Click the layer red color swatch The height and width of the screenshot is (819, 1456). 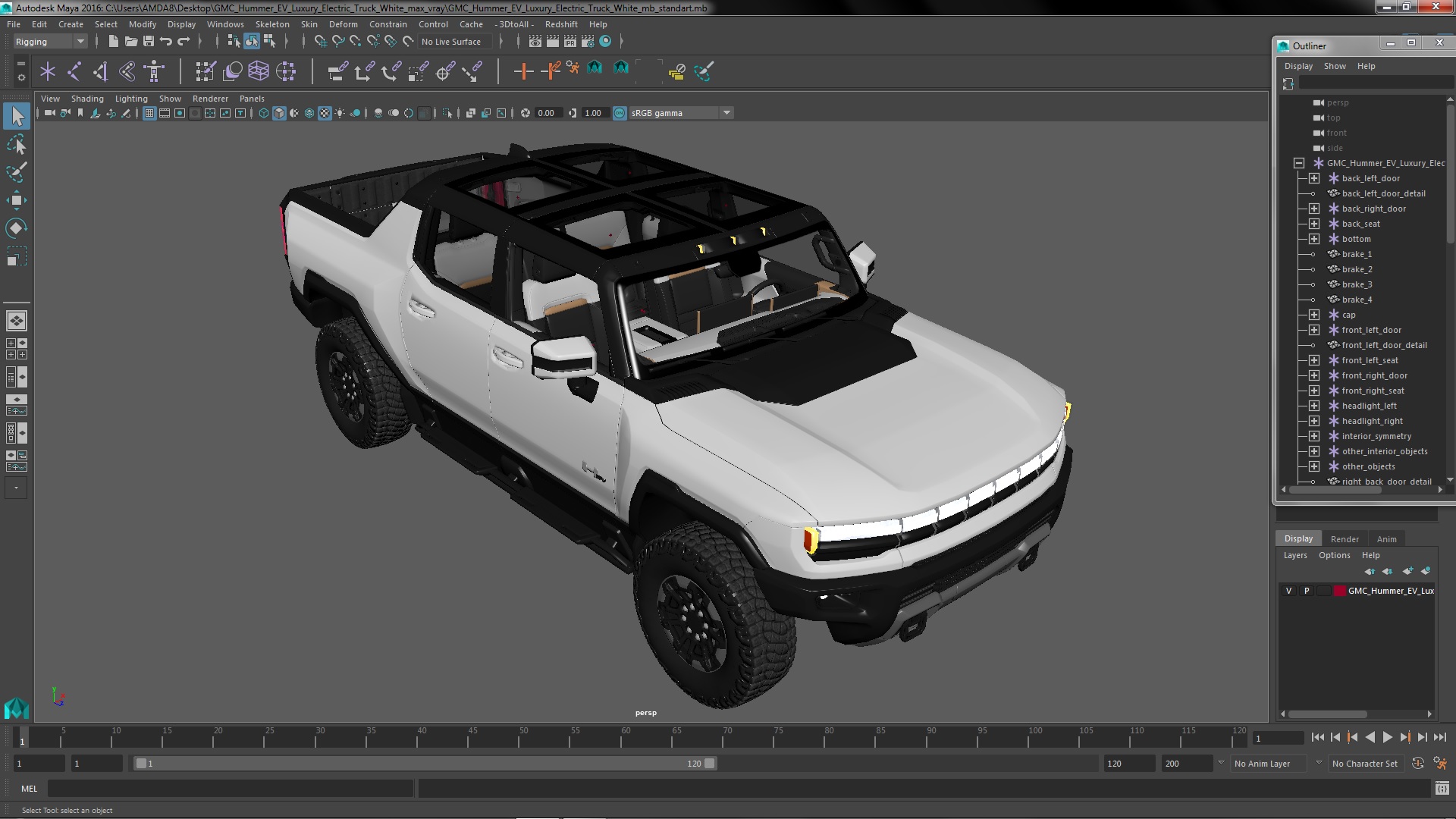pos(1339,591)
